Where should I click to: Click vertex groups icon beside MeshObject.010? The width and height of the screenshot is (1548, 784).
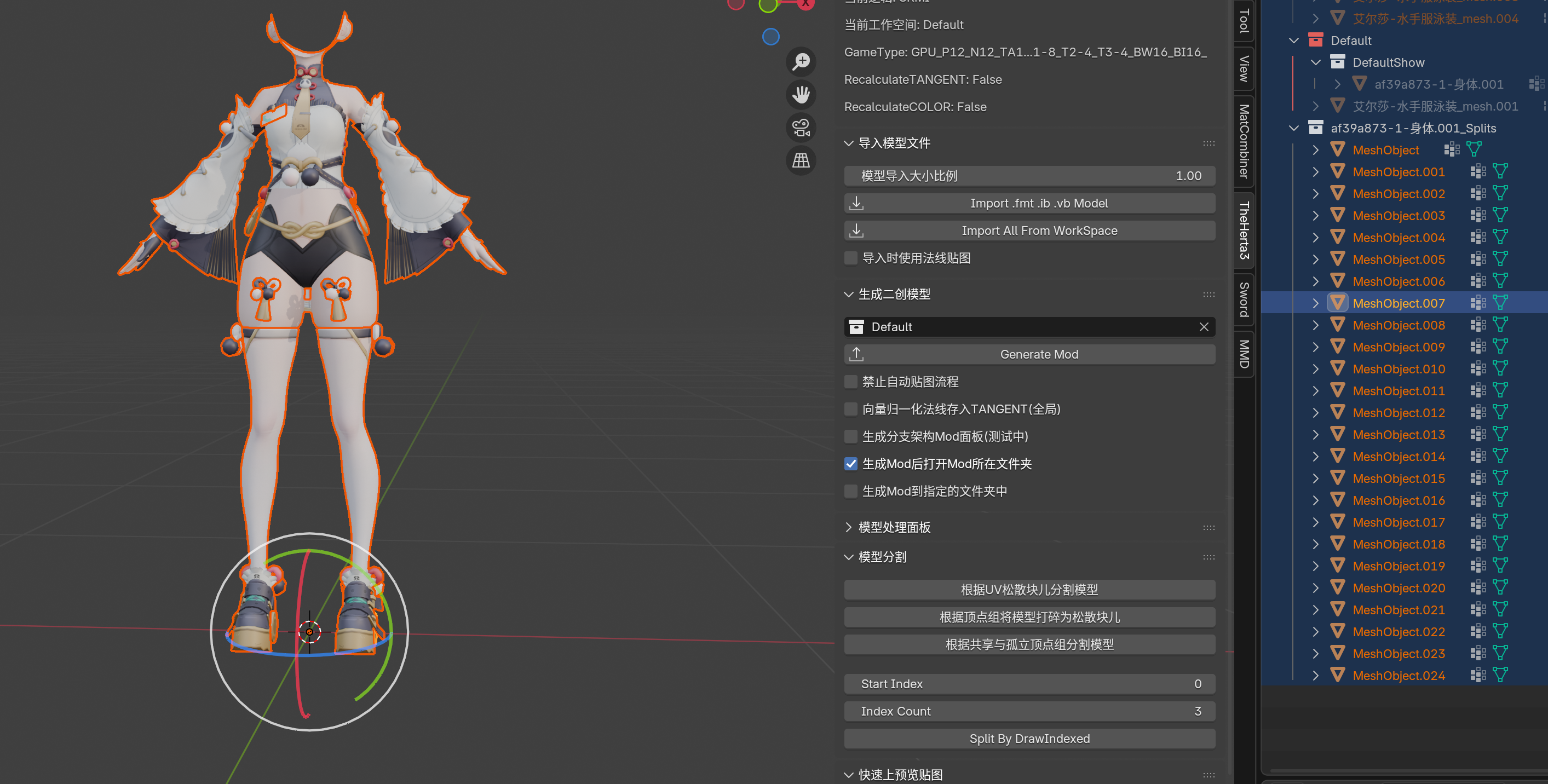1478,369
